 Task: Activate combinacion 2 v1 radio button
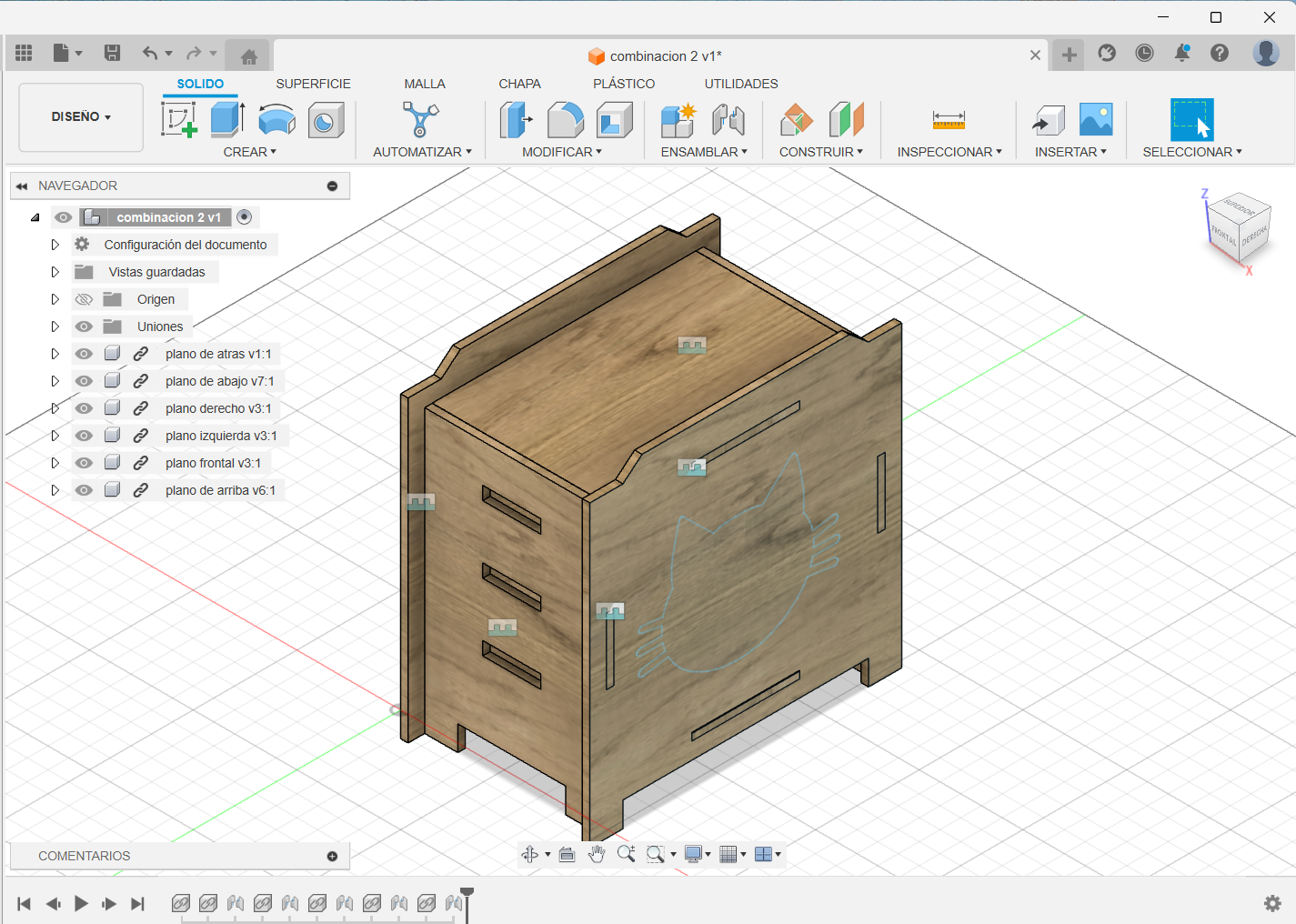point(244,216)
